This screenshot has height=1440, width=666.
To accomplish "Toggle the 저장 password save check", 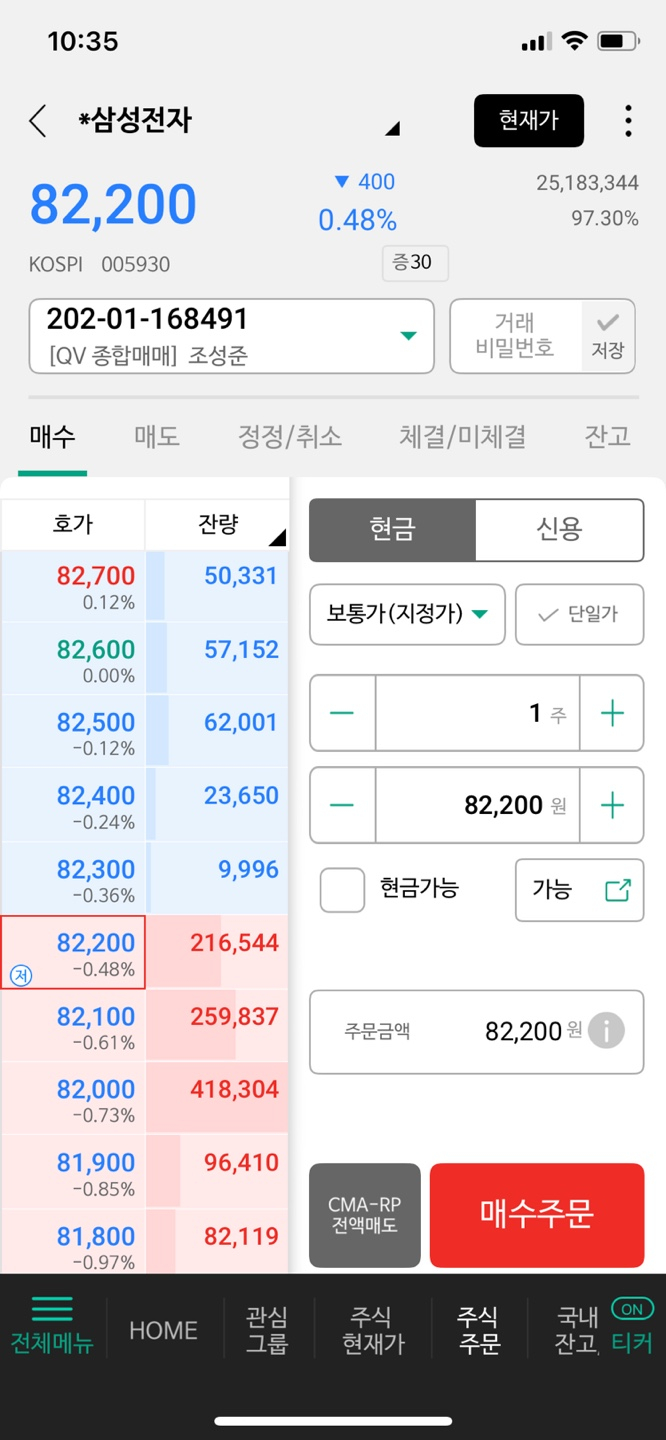I will pyautogui.click(x=608, y=336).
